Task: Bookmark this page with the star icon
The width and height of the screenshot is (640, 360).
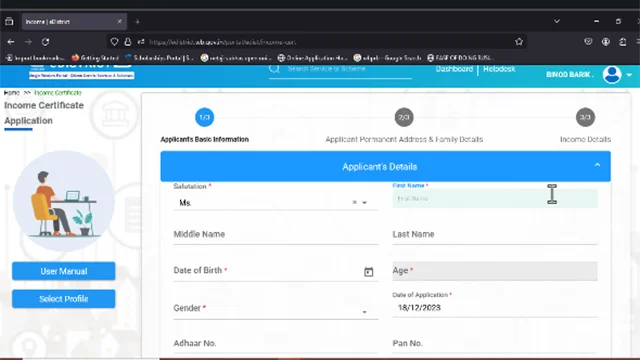Action: click(519, 42)
